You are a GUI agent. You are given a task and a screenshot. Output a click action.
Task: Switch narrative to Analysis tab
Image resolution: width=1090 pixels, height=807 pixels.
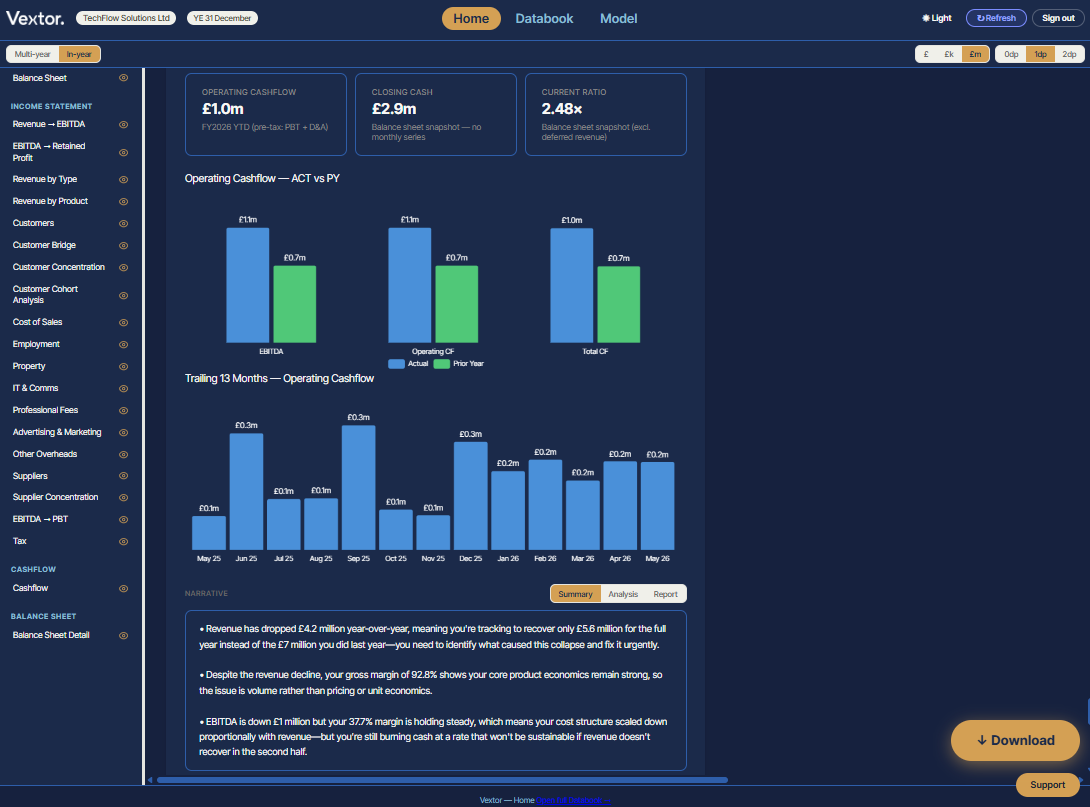[623, 594]
